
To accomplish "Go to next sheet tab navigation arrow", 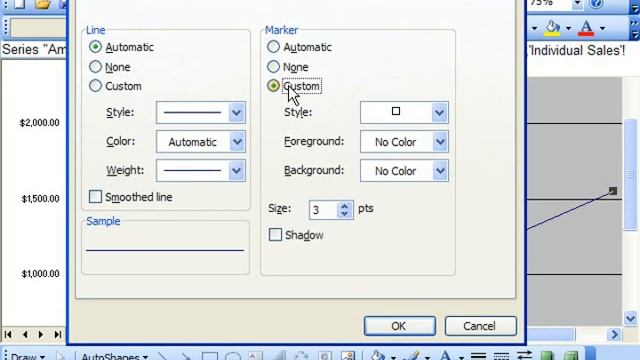I will 41,335.
